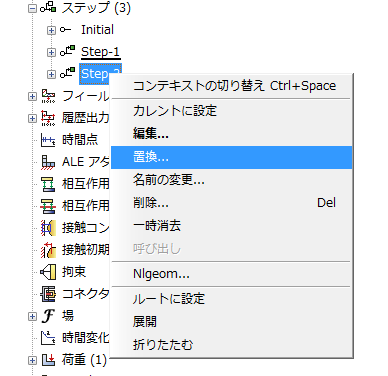Click the コネクタ connector section icon
The image size is (388, 376).
(48, 294)
